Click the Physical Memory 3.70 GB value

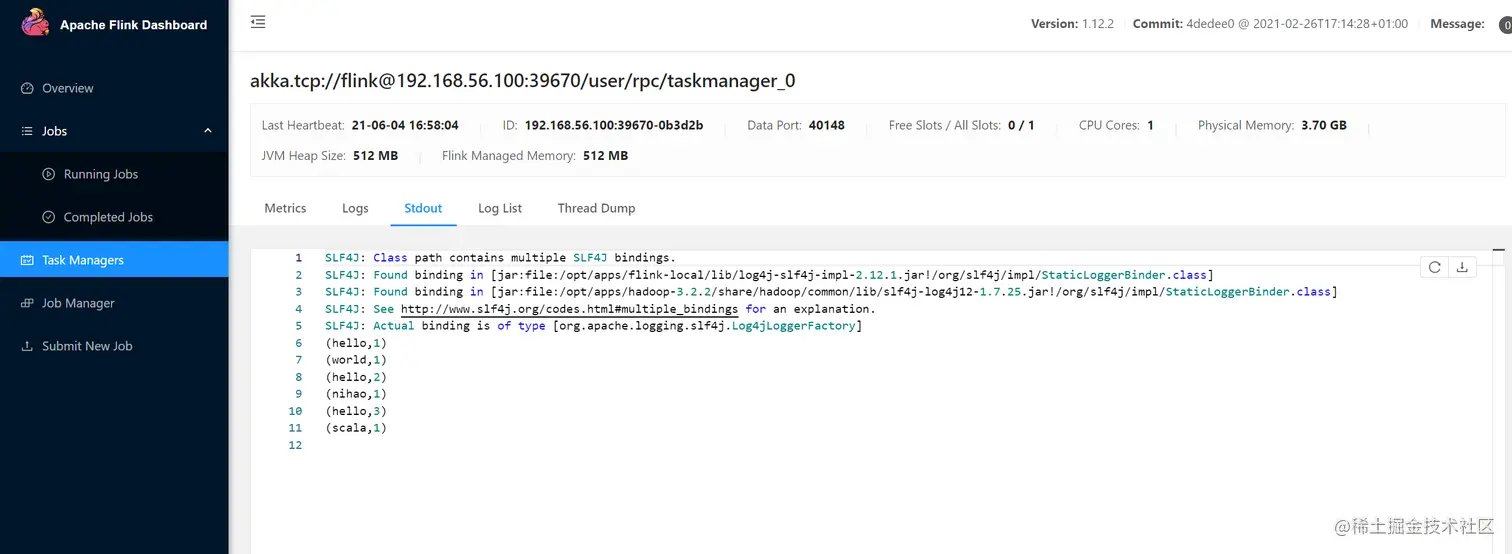pyautogui.click(x=1324, y=126)
